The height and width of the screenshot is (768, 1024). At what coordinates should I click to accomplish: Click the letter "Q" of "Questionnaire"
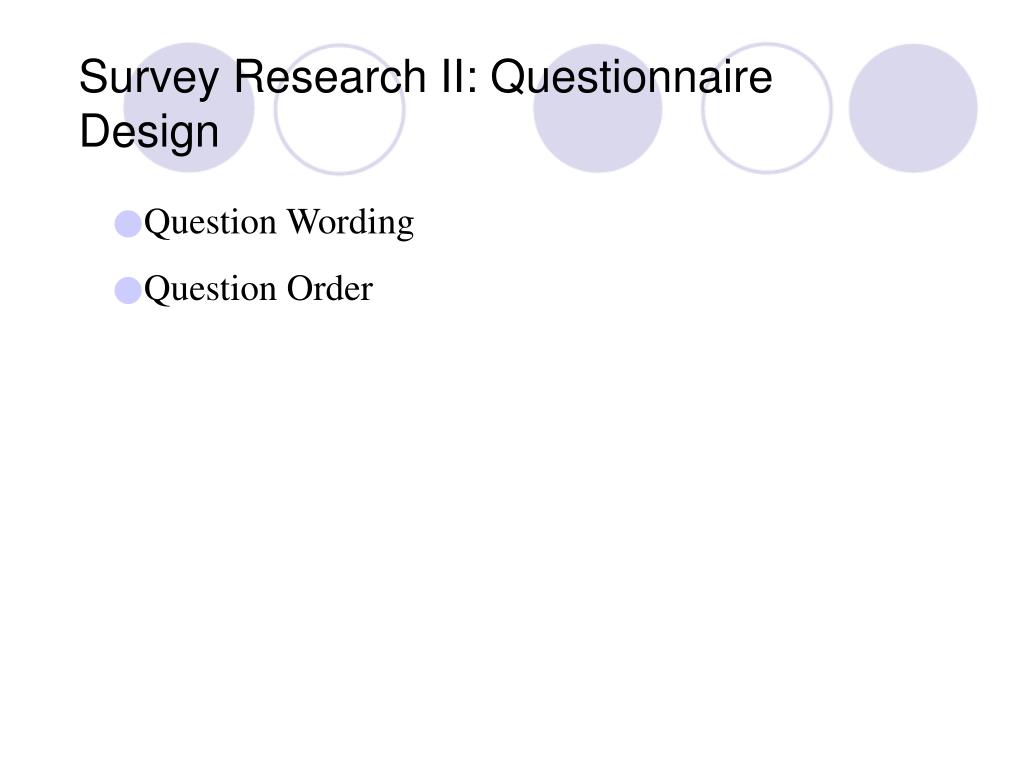[x=507, y=77]
